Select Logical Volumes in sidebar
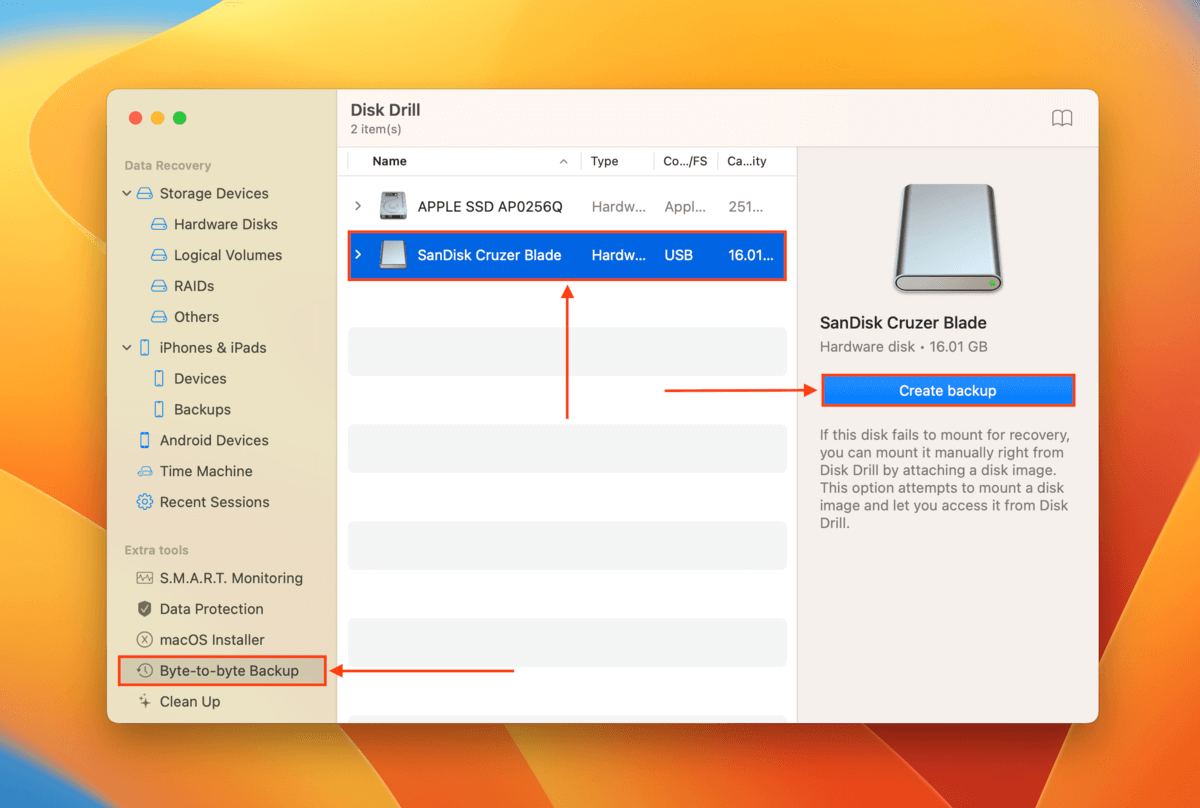This screenshot has width=1200, height=808. click(228, 255)
